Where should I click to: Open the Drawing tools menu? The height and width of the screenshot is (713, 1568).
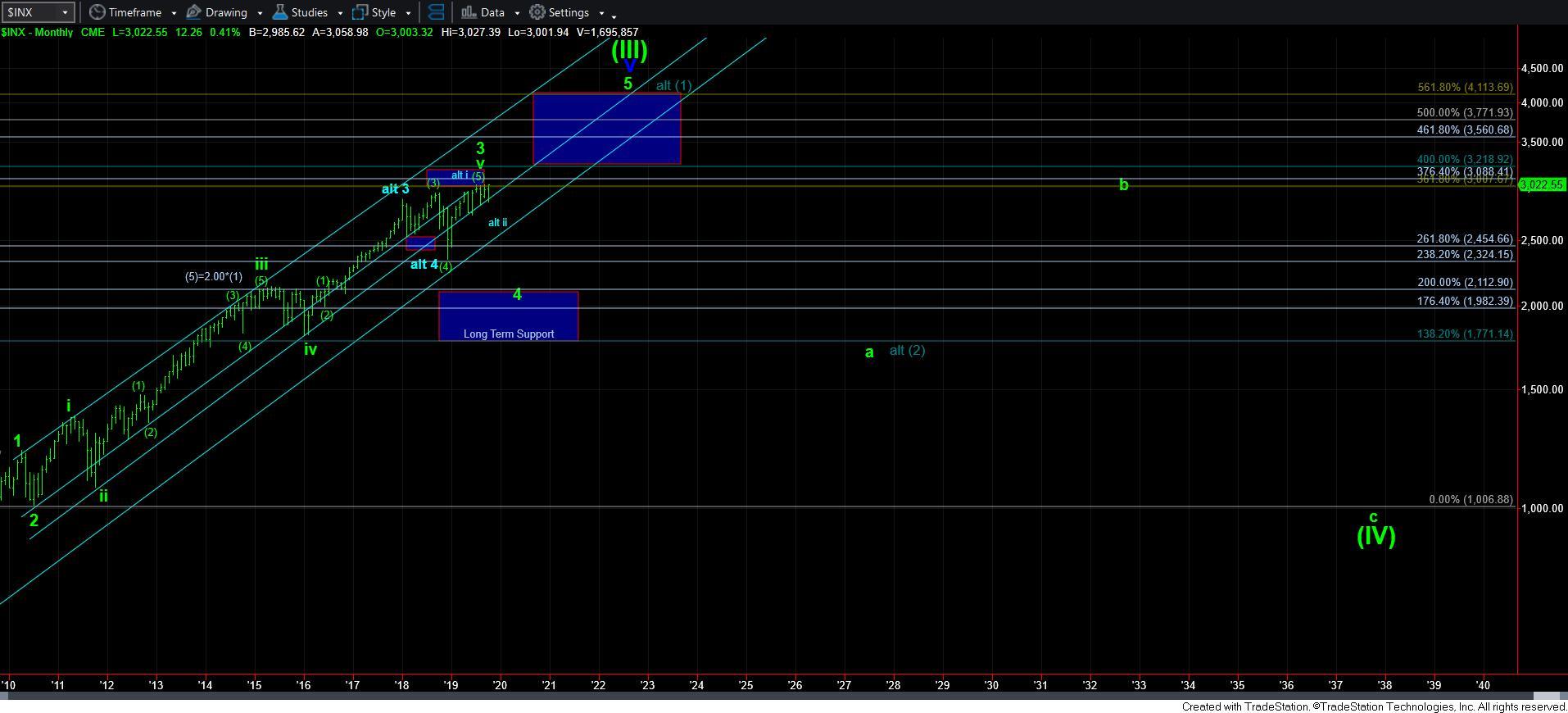[217, 12]
